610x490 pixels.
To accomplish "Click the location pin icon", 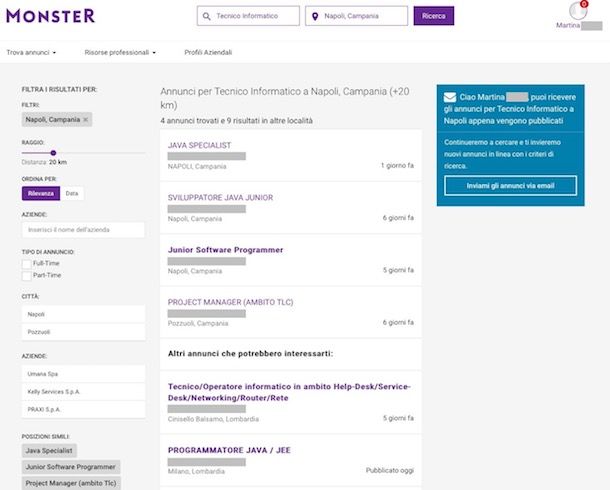I will click(315, 16).
